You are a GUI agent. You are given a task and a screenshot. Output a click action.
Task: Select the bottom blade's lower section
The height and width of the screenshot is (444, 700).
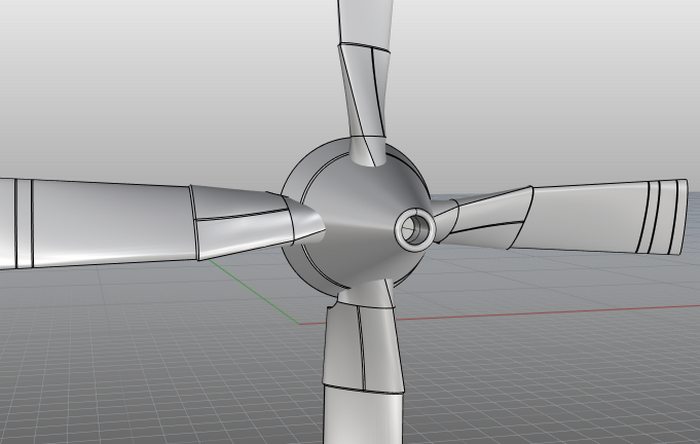362,418
